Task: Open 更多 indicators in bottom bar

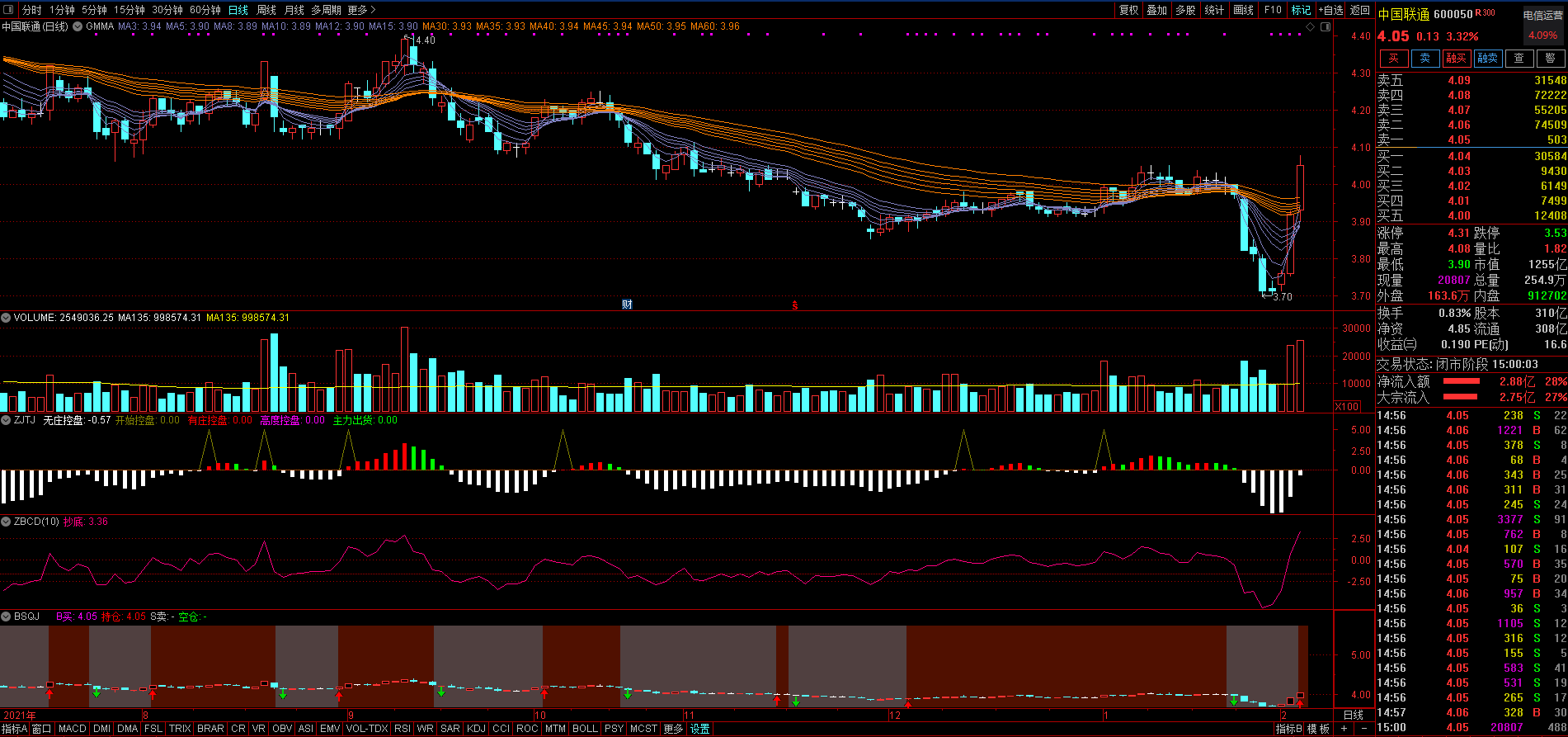Action: (x=673, y=729)
